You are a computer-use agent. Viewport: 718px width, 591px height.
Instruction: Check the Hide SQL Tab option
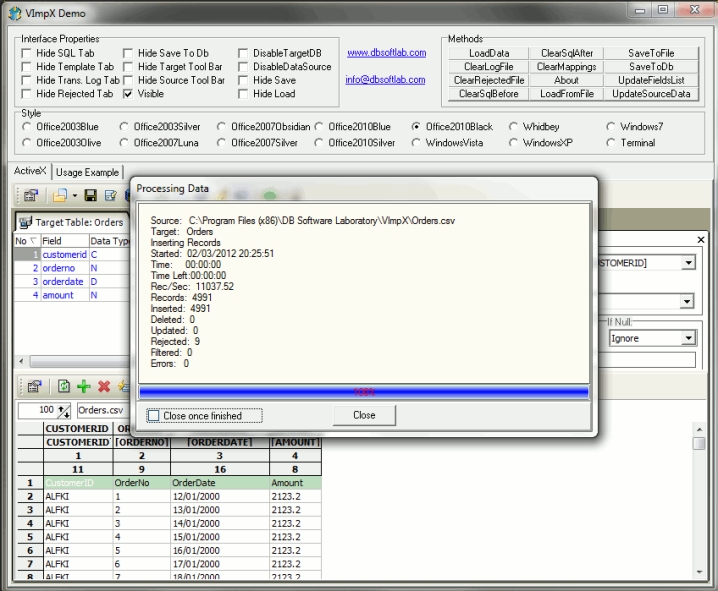(26, 52)
